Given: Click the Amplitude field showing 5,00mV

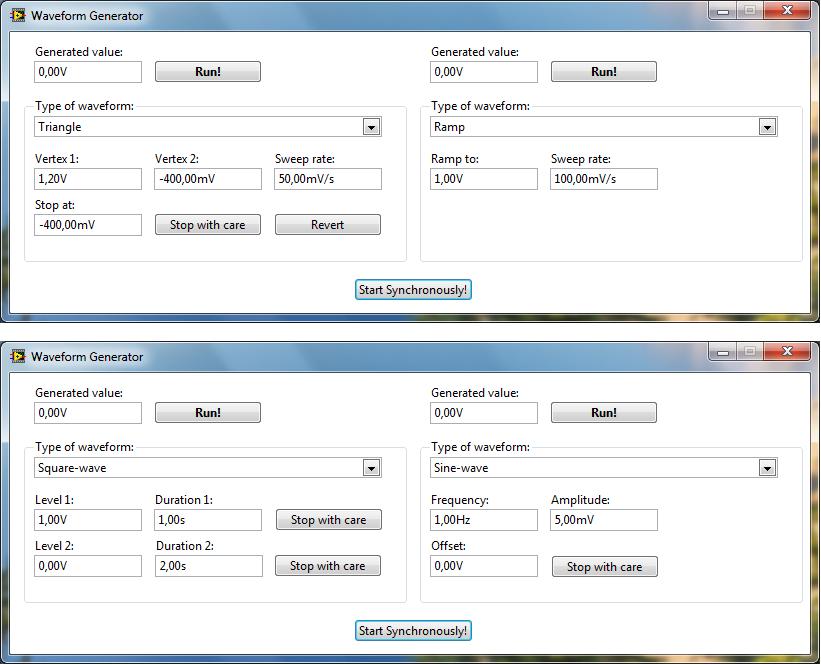Looking at the screenshot, I should pyautogui.click(x=604, y=520).
